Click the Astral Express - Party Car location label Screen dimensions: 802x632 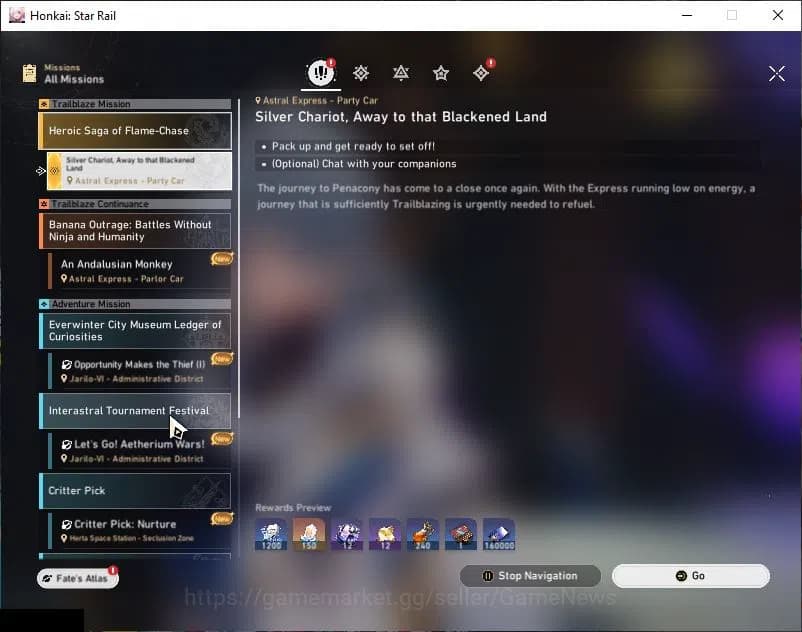pyautogui.click(x=317, y=101)
